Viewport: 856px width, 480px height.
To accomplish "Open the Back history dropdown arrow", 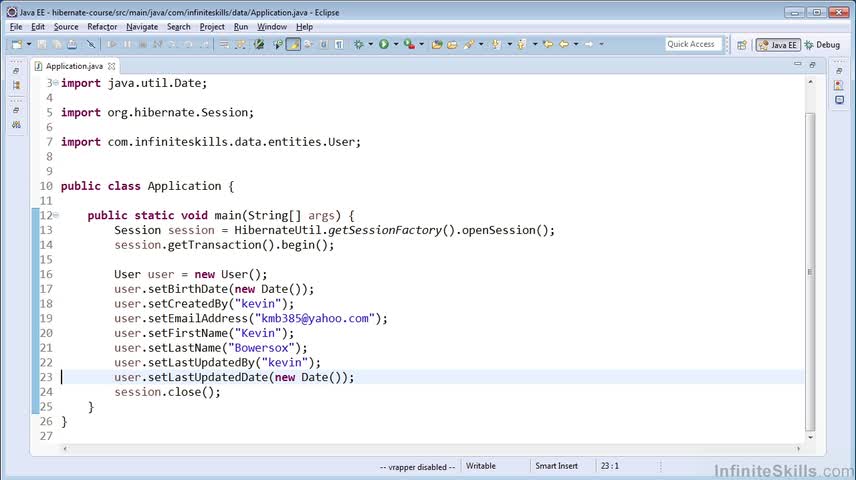I will click(576, 44).
